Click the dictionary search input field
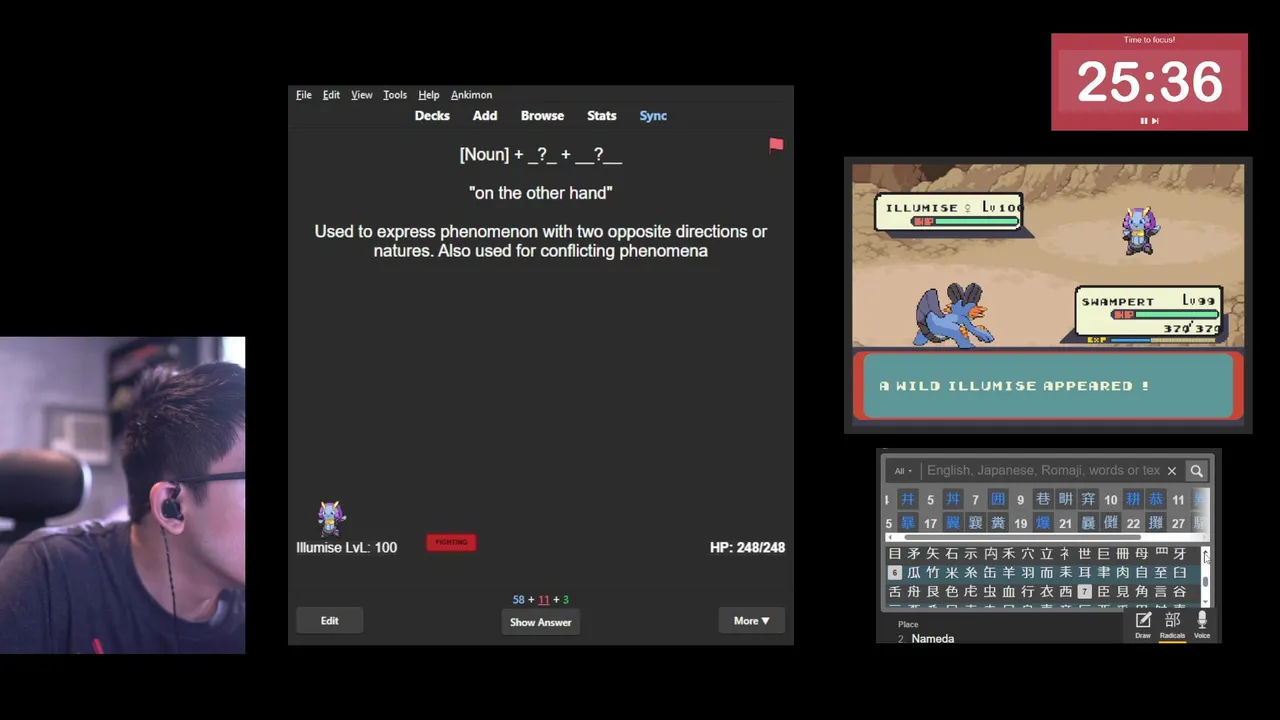This screenshot has width=1280, height=720. click(x=1043, y=471)
